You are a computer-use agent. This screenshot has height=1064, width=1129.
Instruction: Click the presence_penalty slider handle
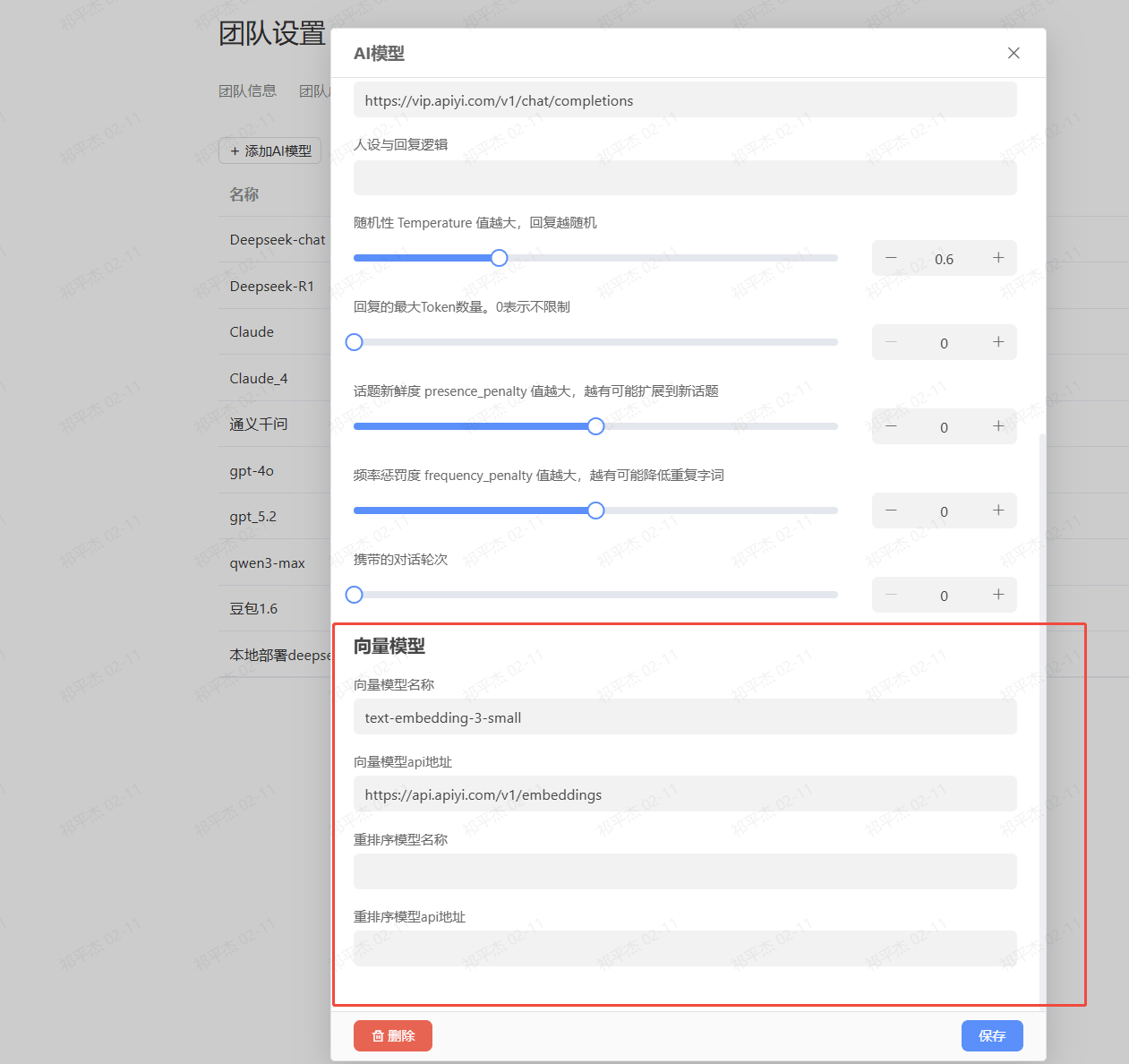pyautogui.click(x=596, y=426)
